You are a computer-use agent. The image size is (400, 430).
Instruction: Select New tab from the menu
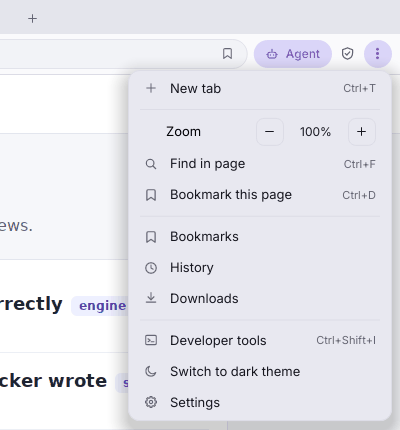(260, 89)
